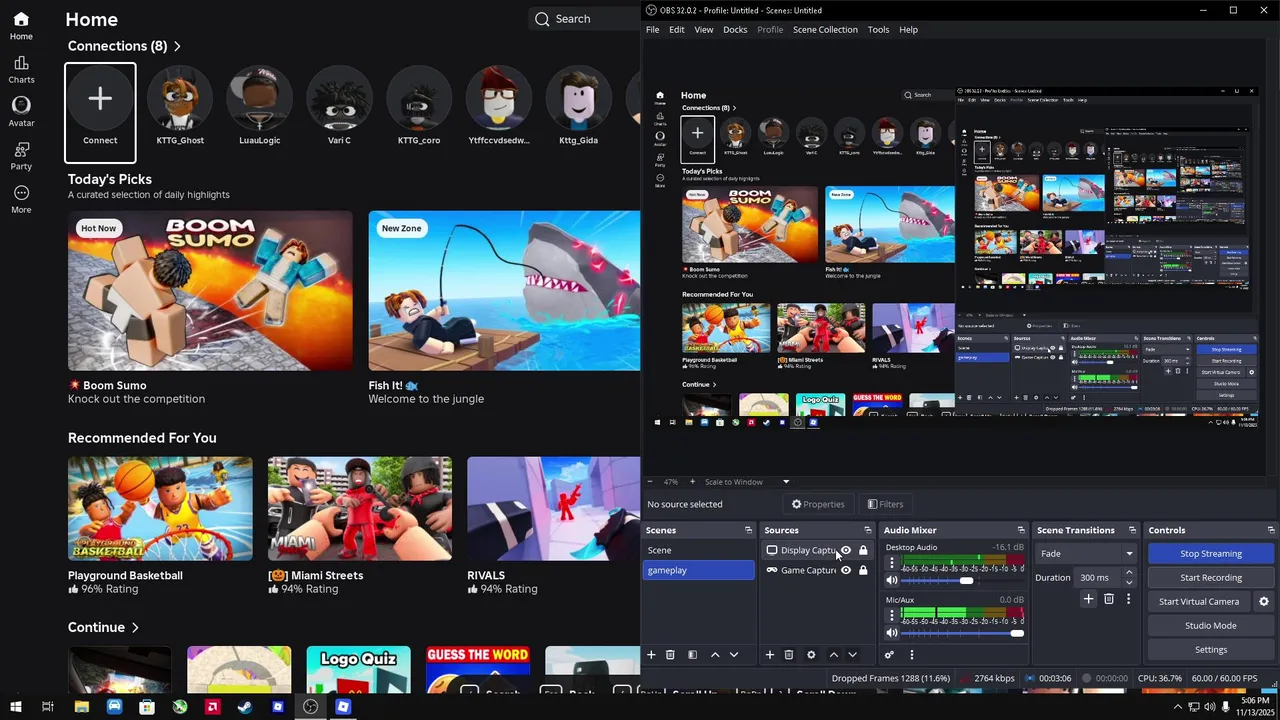The width and height of the screenshot is (1280, 720).
Task: Open OBS File menu
Action: (653, 30)
